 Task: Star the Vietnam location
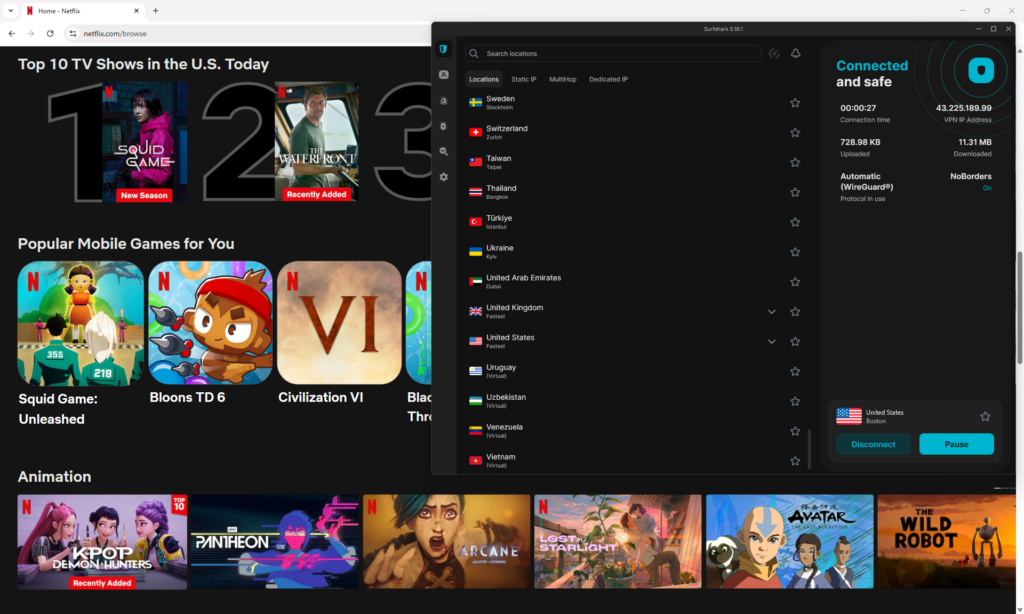795,461
